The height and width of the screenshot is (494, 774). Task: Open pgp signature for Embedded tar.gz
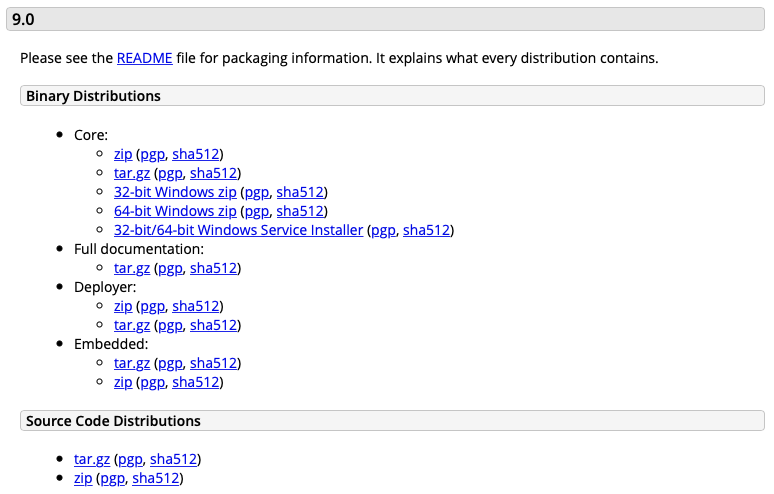pyautogui.click(x=170, y=363)
